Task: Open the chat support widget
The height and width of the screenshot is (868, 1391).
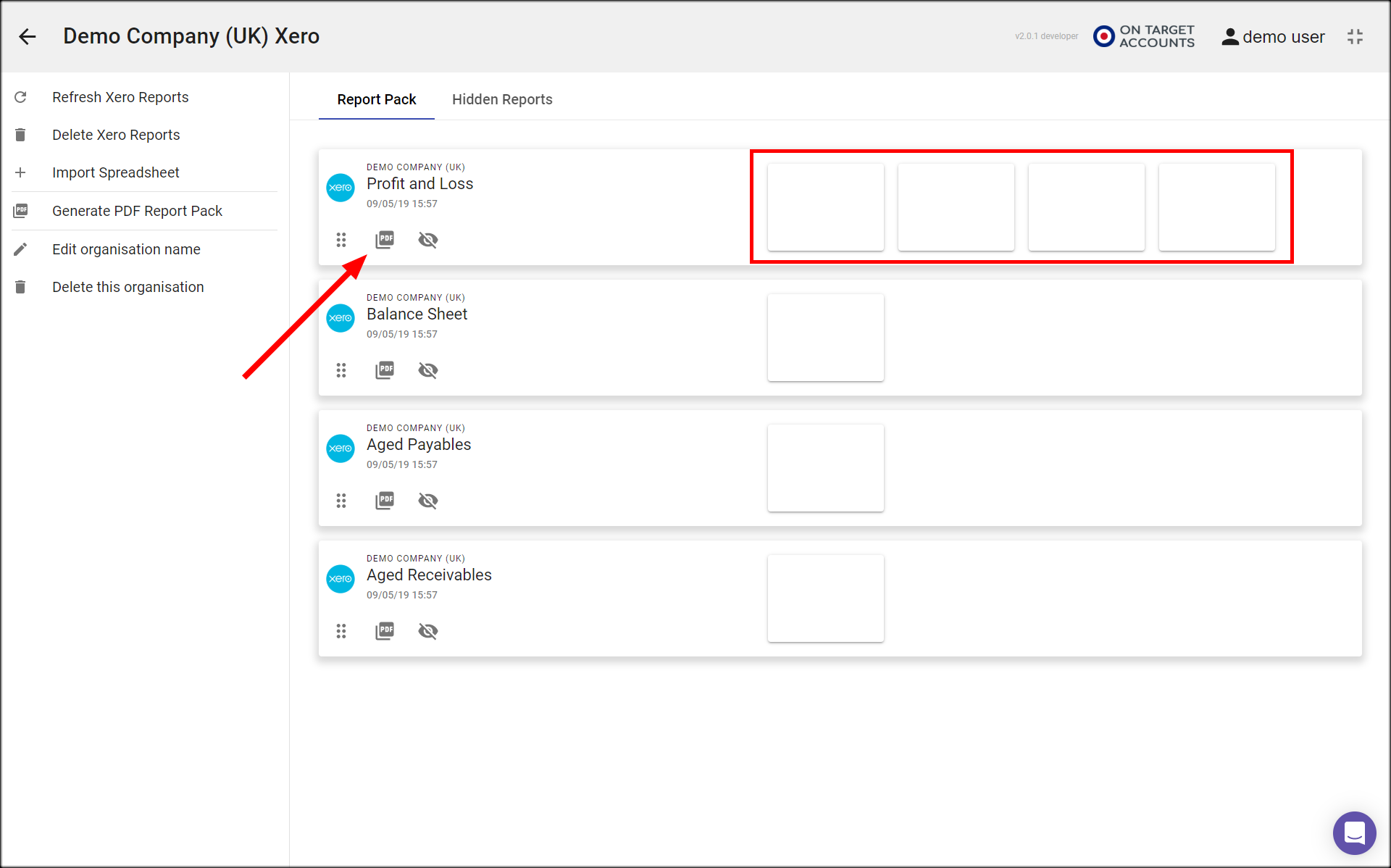Action: [x=1354, y=832]
